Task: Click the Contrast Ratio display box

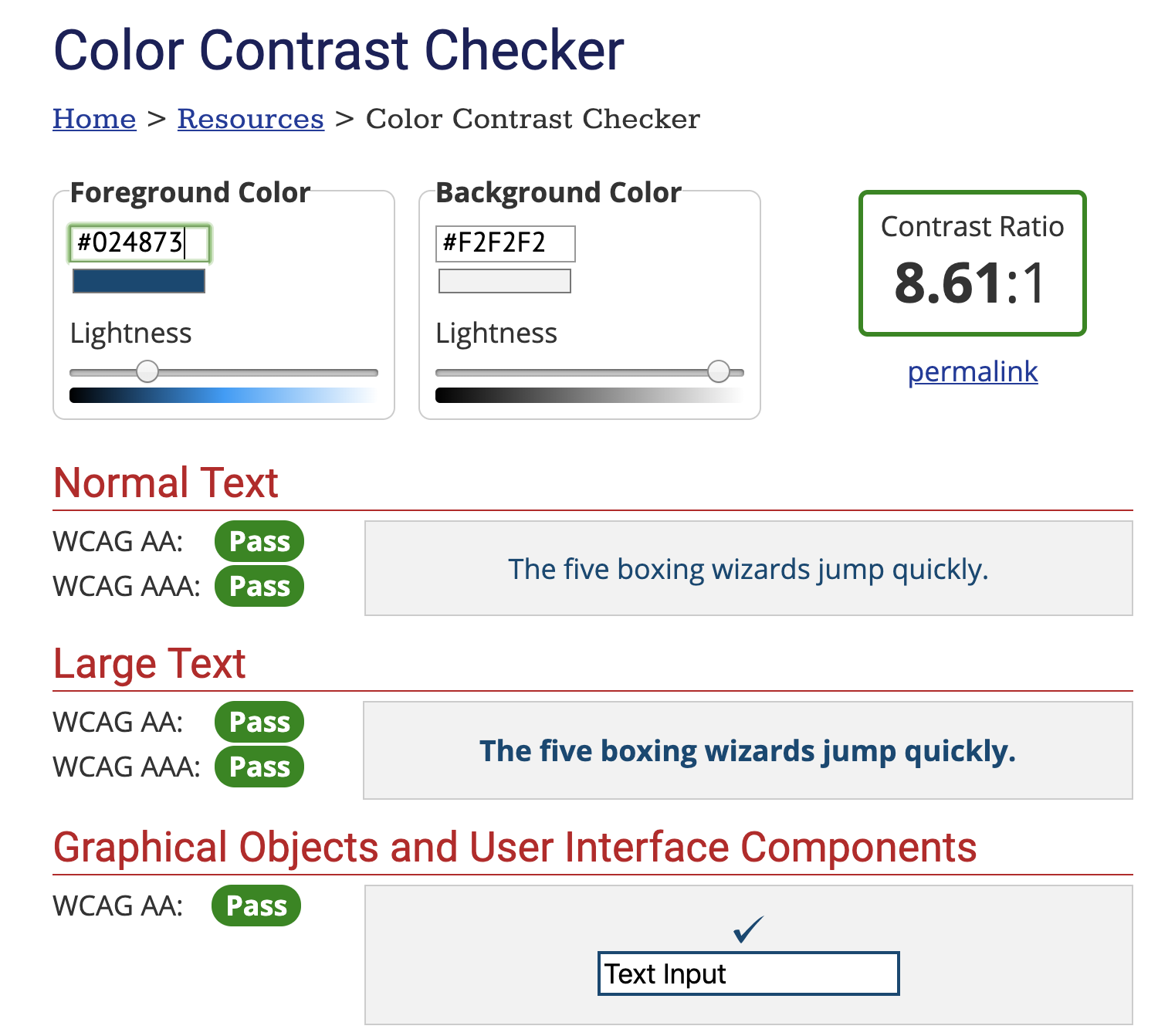Action: [x=972, y=262]
